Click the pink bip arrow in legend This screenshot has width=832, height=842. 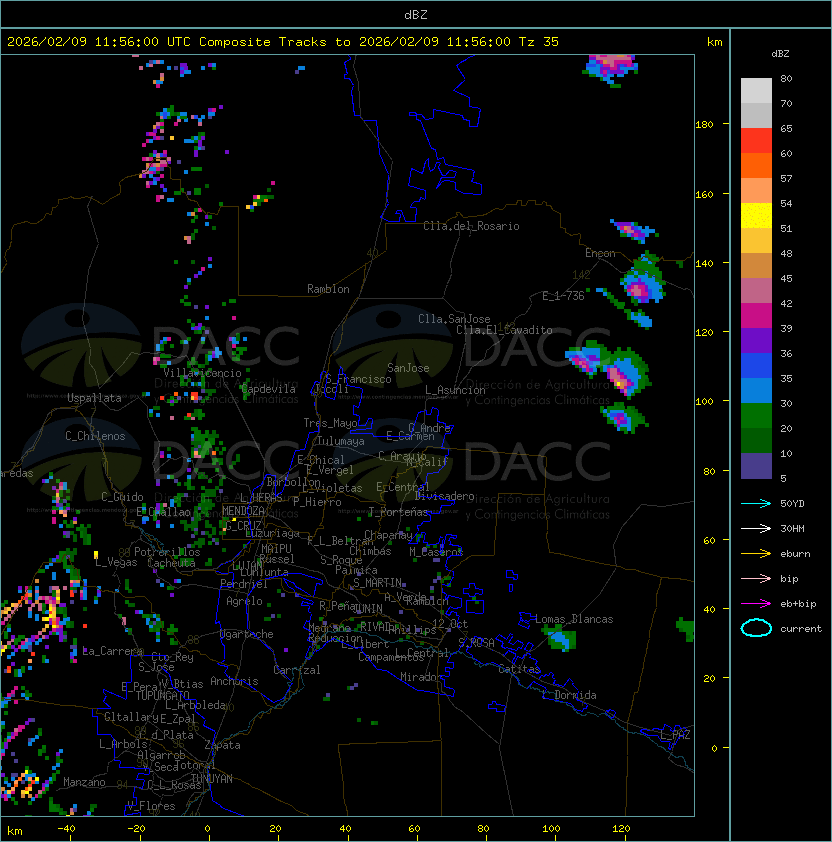point(756,578)
